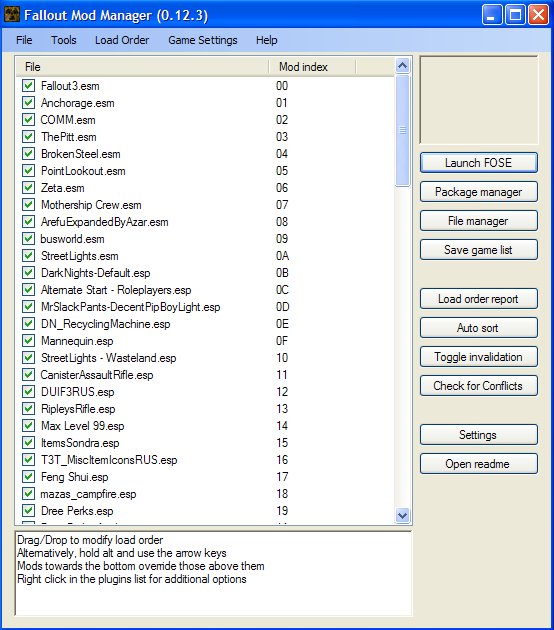Screen dimensions: 554x630
Task: Click the plugin list vertical scrollbar thumb
Action: [403, 131]
